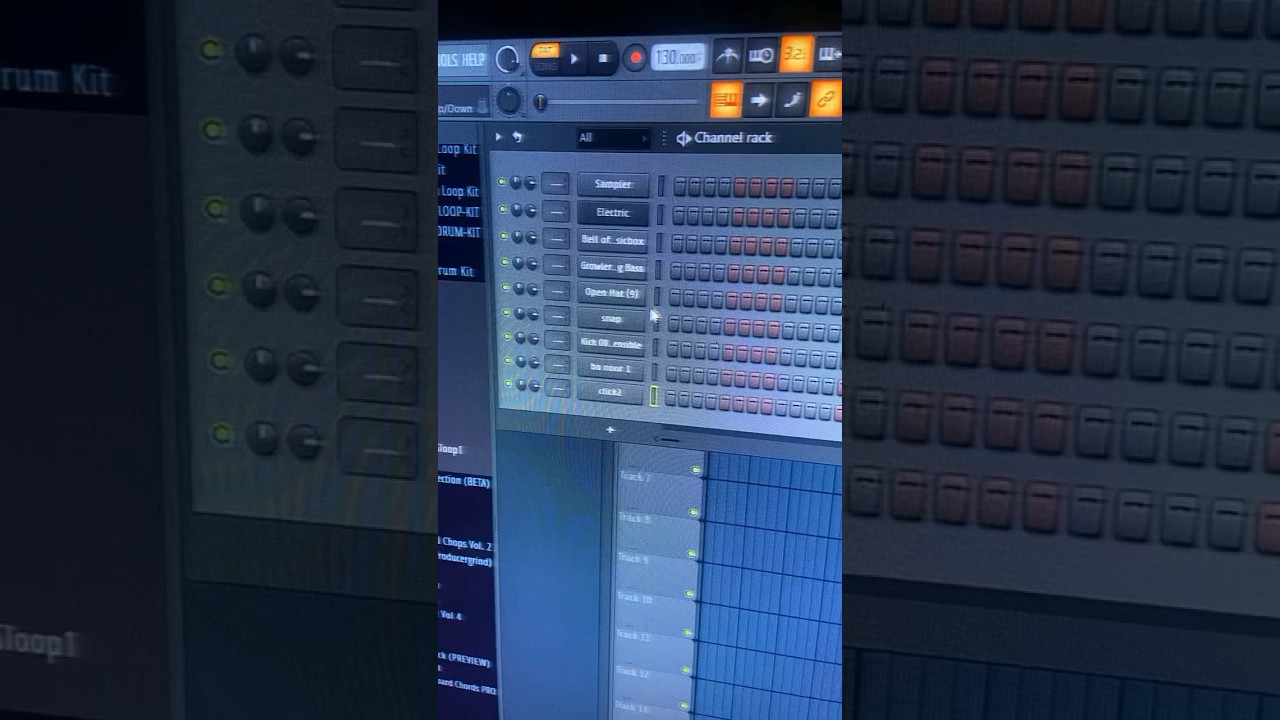Open the Growler..g Bass channel button

tap(612, 267)
